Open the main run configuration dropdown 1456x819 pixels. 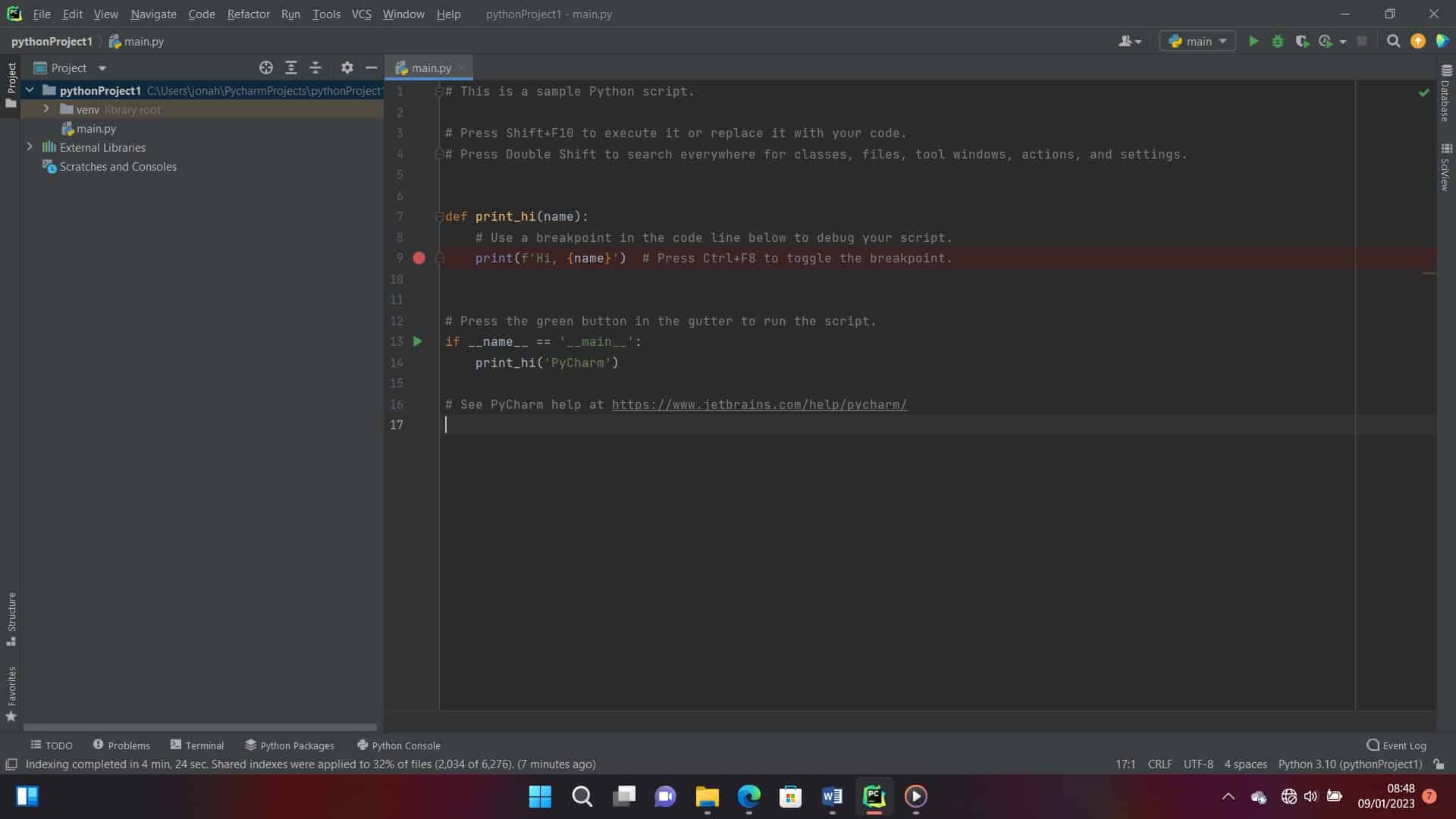1197,41
